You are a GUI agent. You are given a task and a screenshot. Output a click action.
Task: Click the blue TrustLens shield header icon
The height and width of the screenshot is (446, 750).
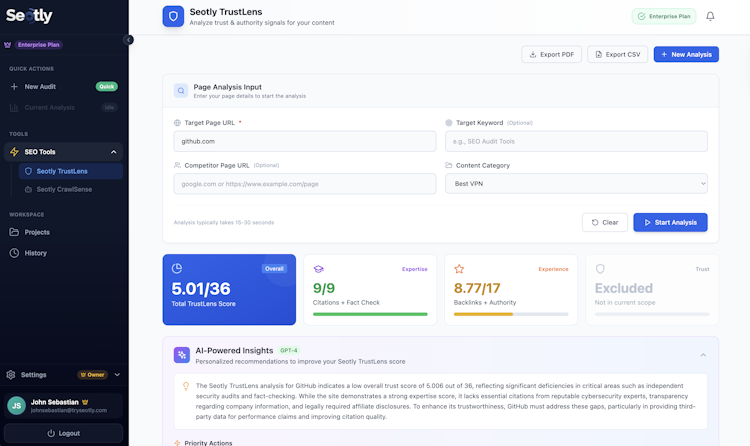tap(173, 16)
